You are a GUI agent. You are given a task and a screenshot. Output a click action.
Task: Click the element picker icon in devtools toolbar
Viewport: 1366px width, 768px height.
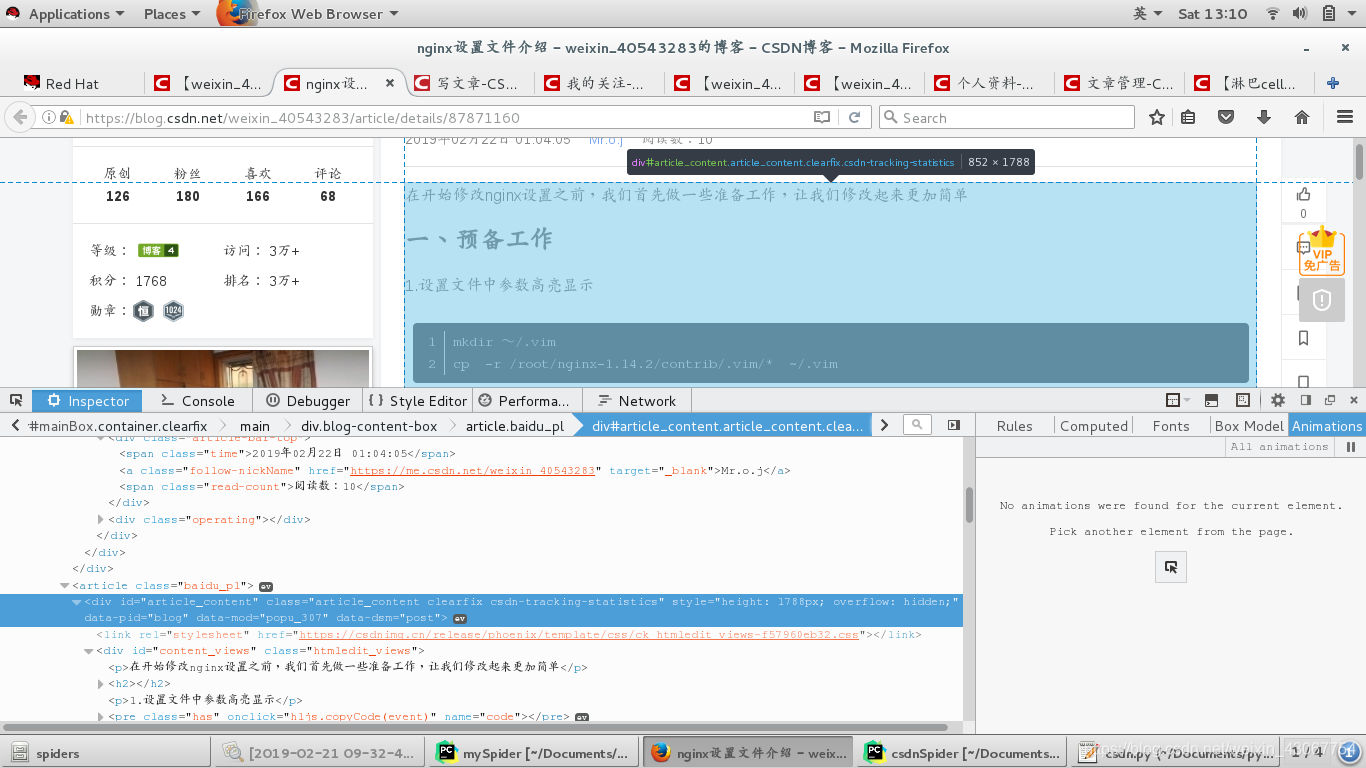[x=17, y=400]
